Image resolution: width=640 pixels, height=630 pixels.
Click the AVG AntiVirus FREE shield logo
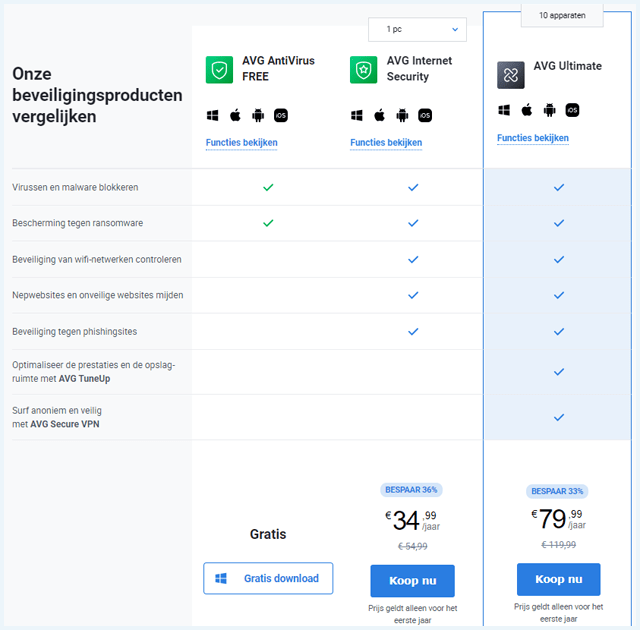point(219,70)
